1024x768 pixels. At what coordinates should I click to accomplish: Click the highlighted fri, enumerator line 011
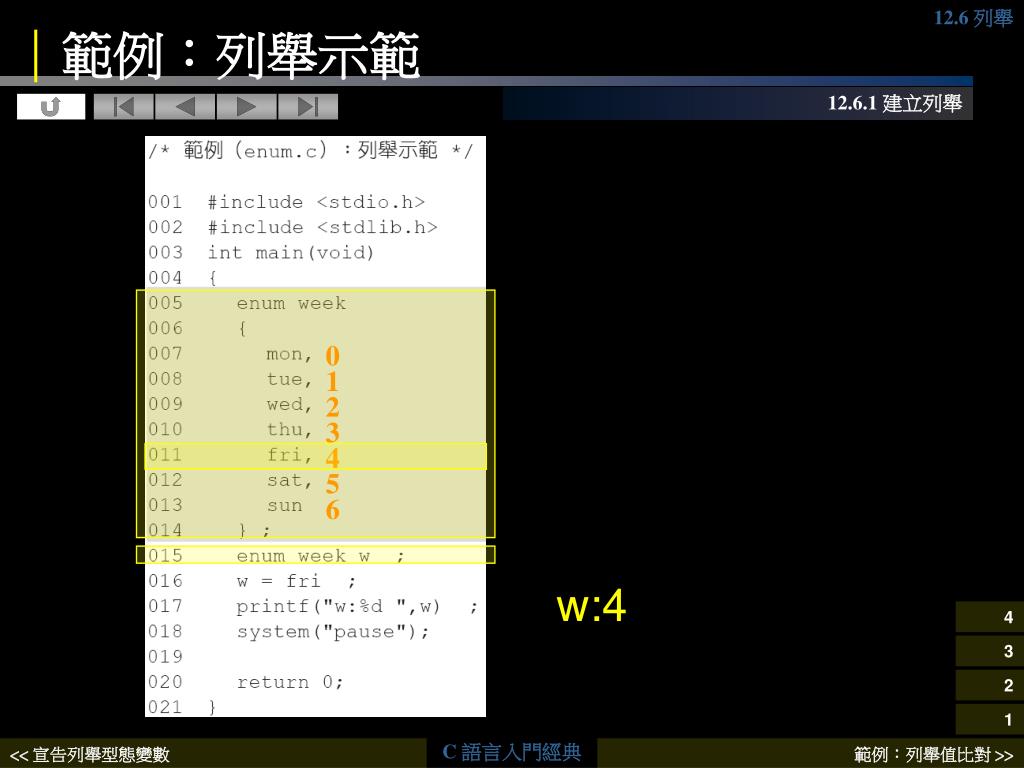315,456
